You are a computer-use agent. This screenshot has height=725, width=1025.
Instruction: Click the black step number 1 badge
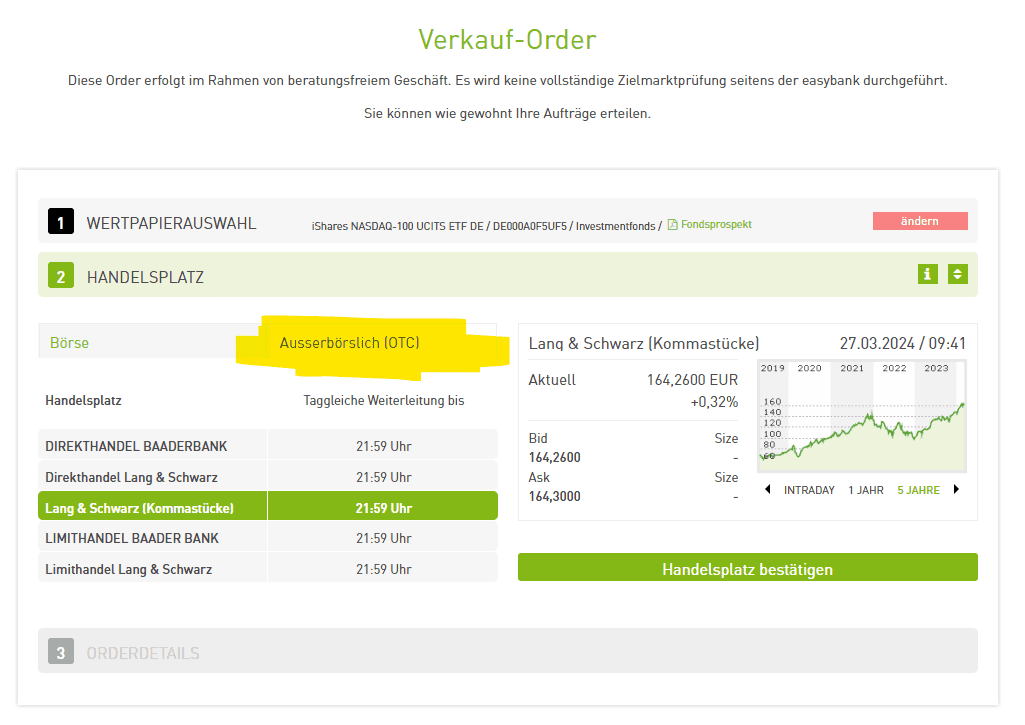(61, 222)
